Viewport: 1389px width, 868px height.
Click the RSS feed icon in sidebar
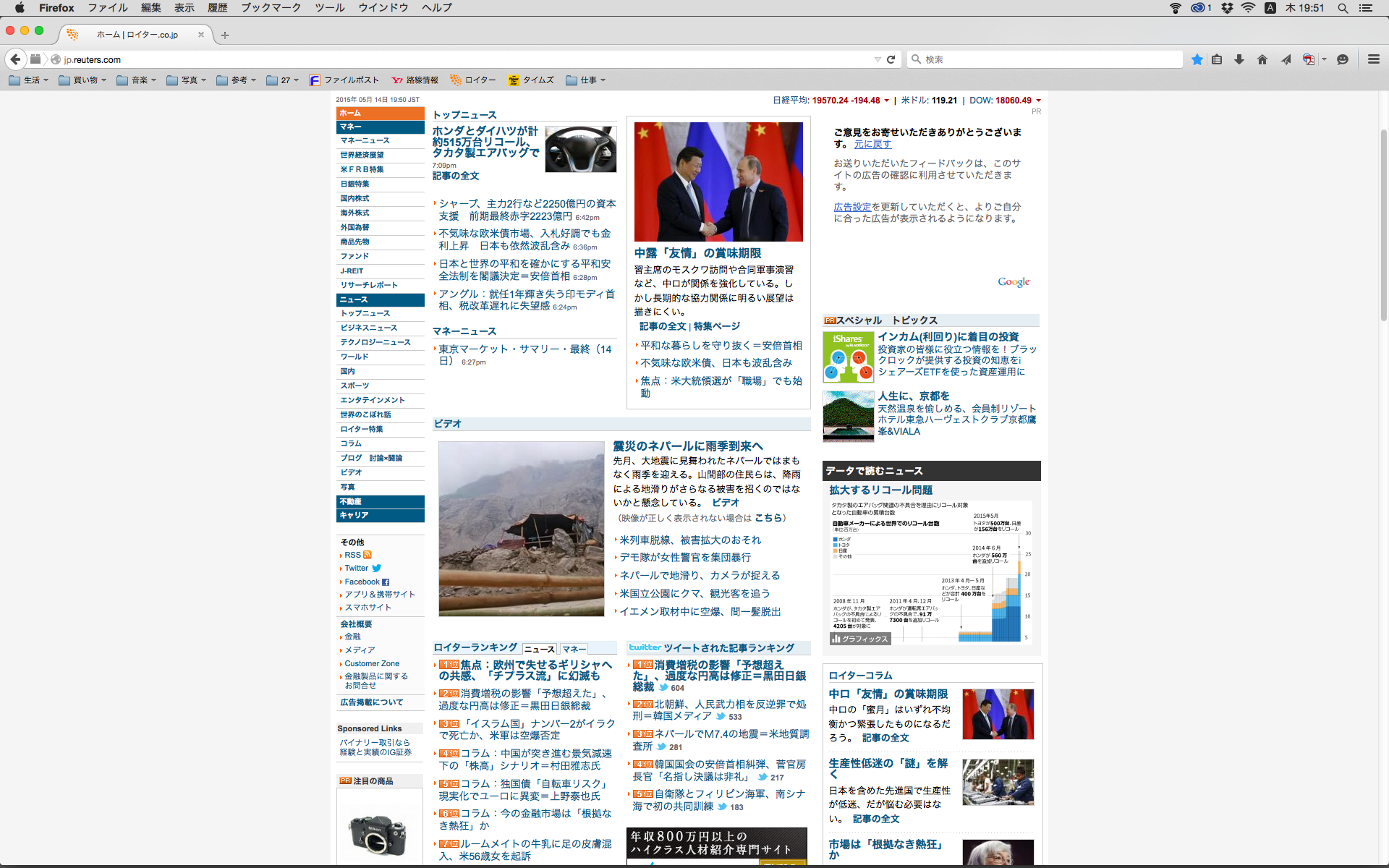click(368, 555)
